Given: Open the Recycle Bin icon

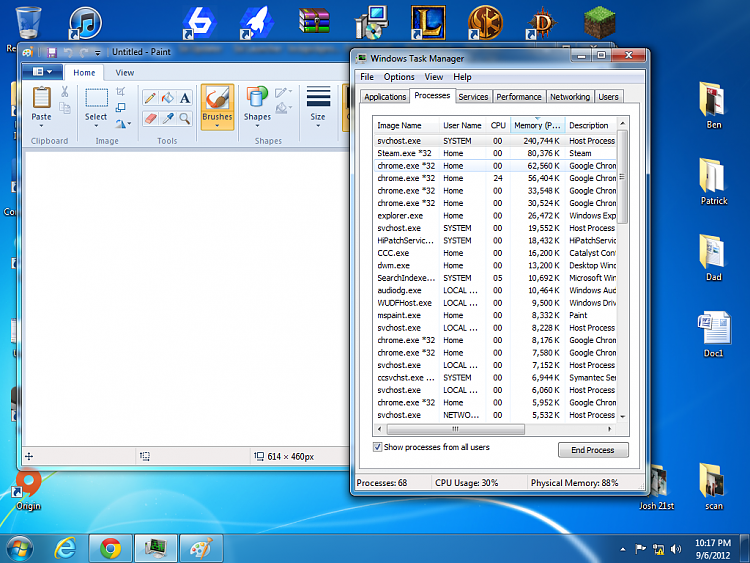Looking at the screenshot, I should point(28,22).
